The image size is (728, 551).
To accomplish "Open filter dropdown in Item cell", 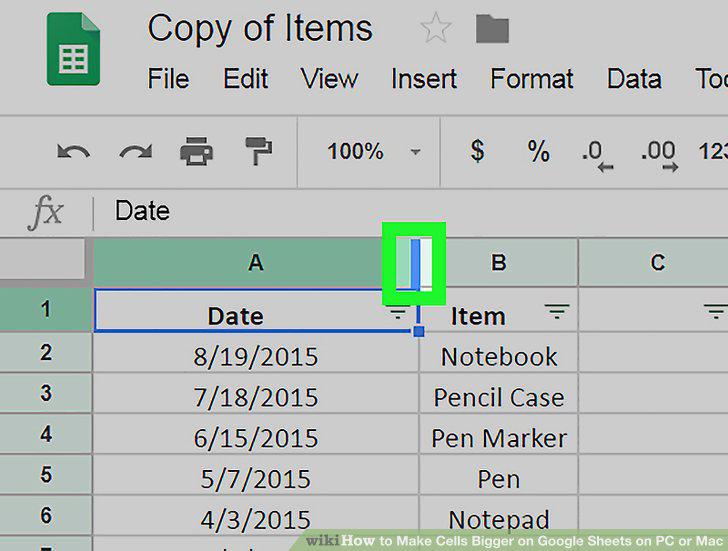I will tap(557, 311).
